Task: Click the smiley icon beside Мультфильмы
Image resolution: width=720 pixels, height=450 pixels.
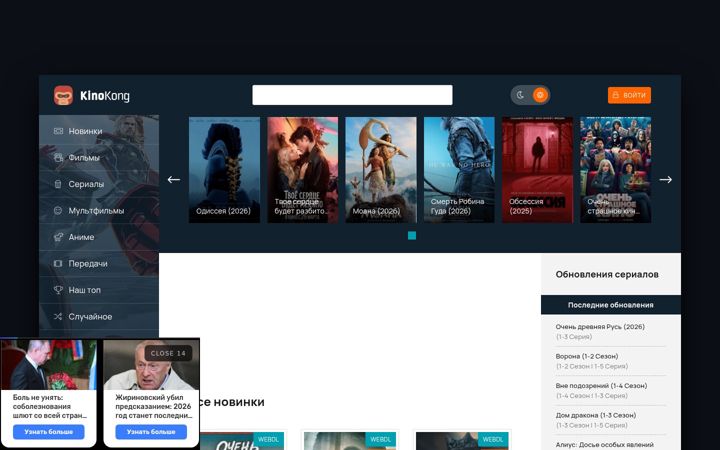Action: [x=58, y=211]
